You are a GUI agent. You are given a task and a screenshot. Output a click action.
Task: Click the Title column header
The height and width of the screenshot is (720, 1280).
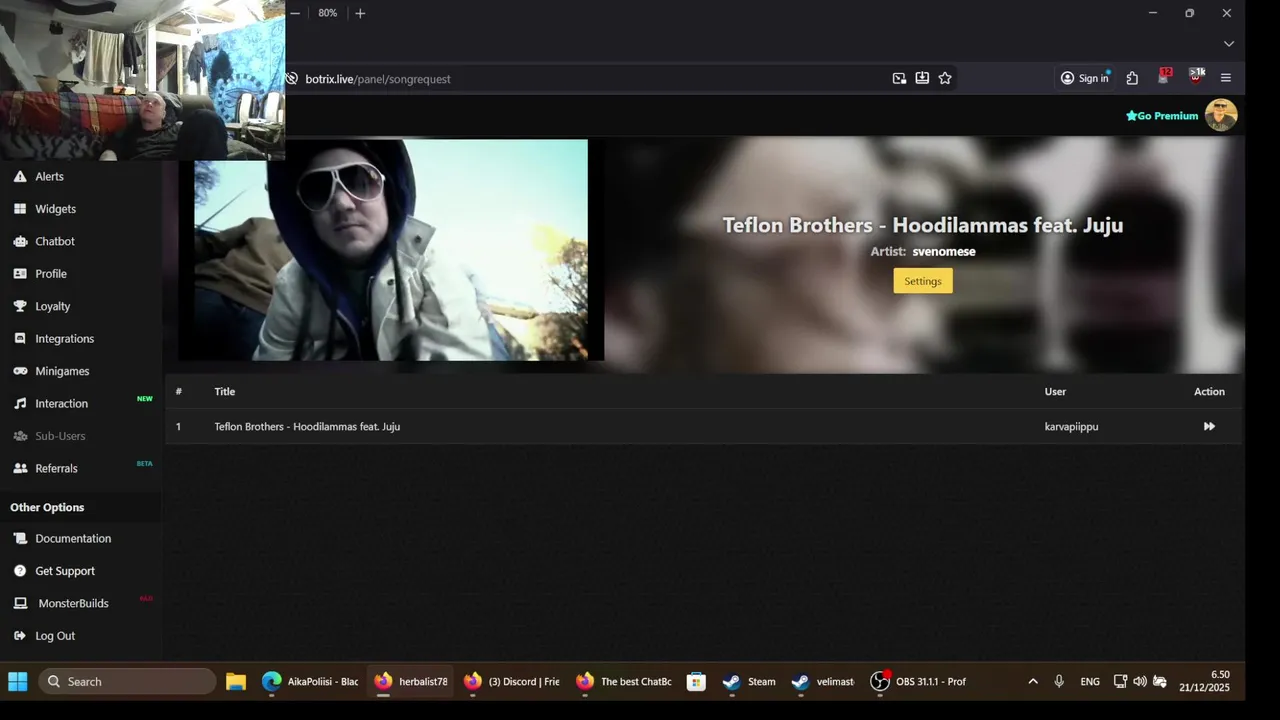(224, 392)
